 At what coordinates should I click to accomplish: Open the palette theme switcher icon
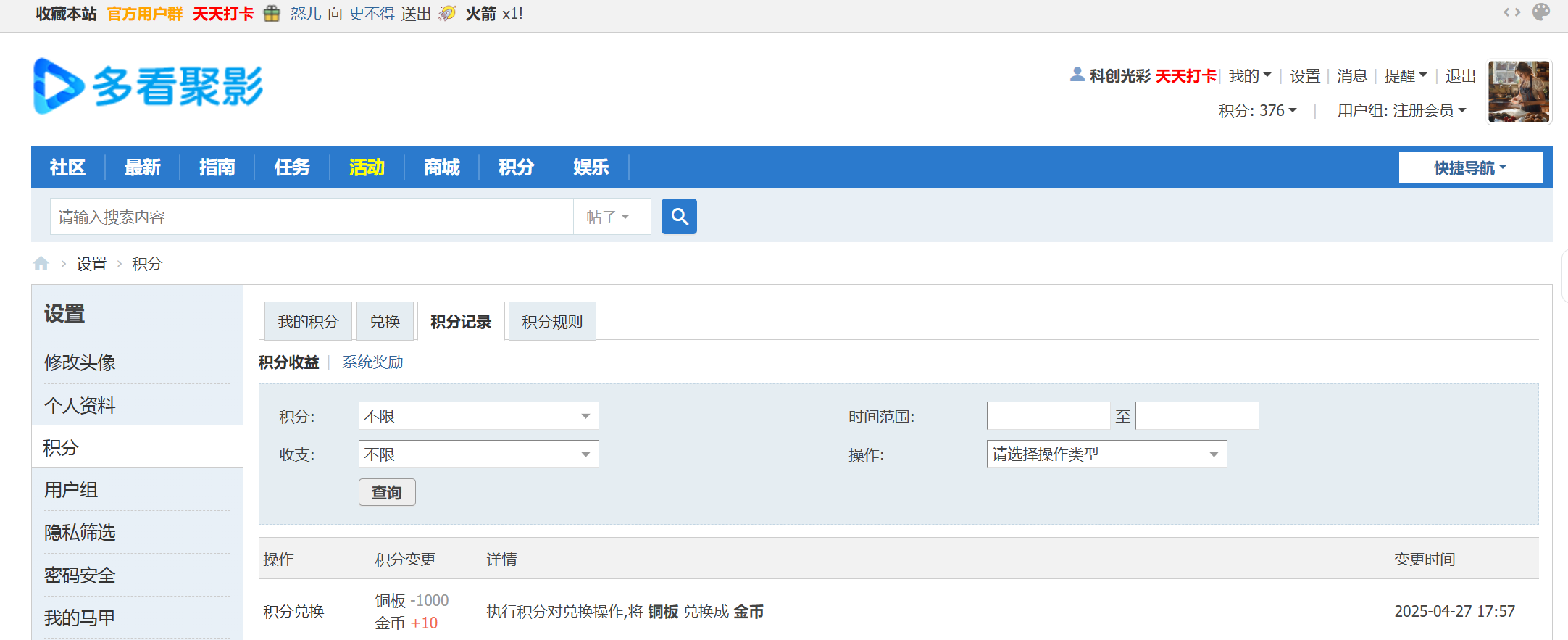[x=1540, y=12]
